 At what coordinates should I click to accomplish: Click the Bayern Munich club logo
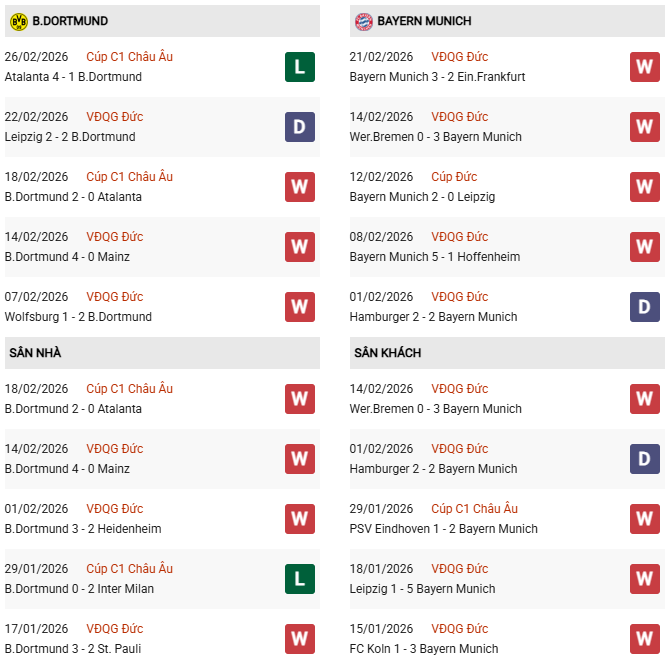(x=363, y=21)
